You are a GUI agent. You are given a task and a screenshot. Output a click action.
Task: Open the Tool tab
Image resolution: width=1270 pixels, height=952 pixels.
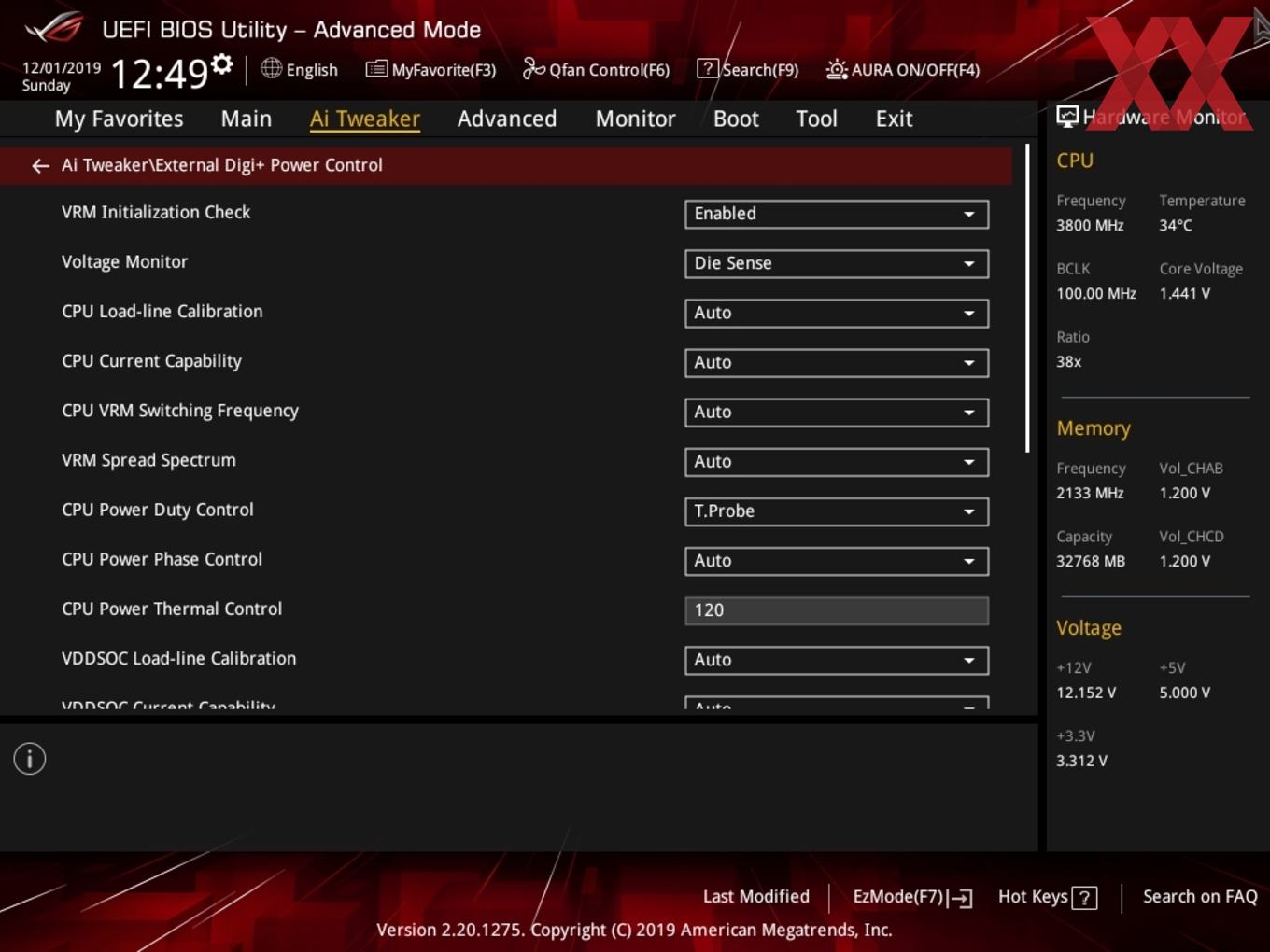pyautogui.click(x=816, y=119)
